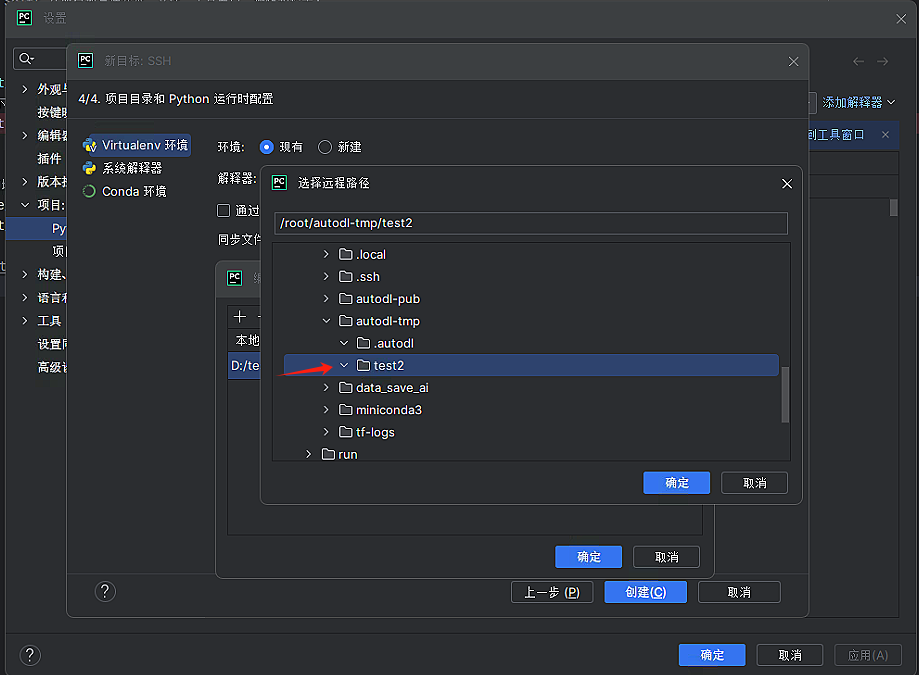Open 按键 settings in the tree
This screenshot has width=919, height=675.
coord(52,112)
